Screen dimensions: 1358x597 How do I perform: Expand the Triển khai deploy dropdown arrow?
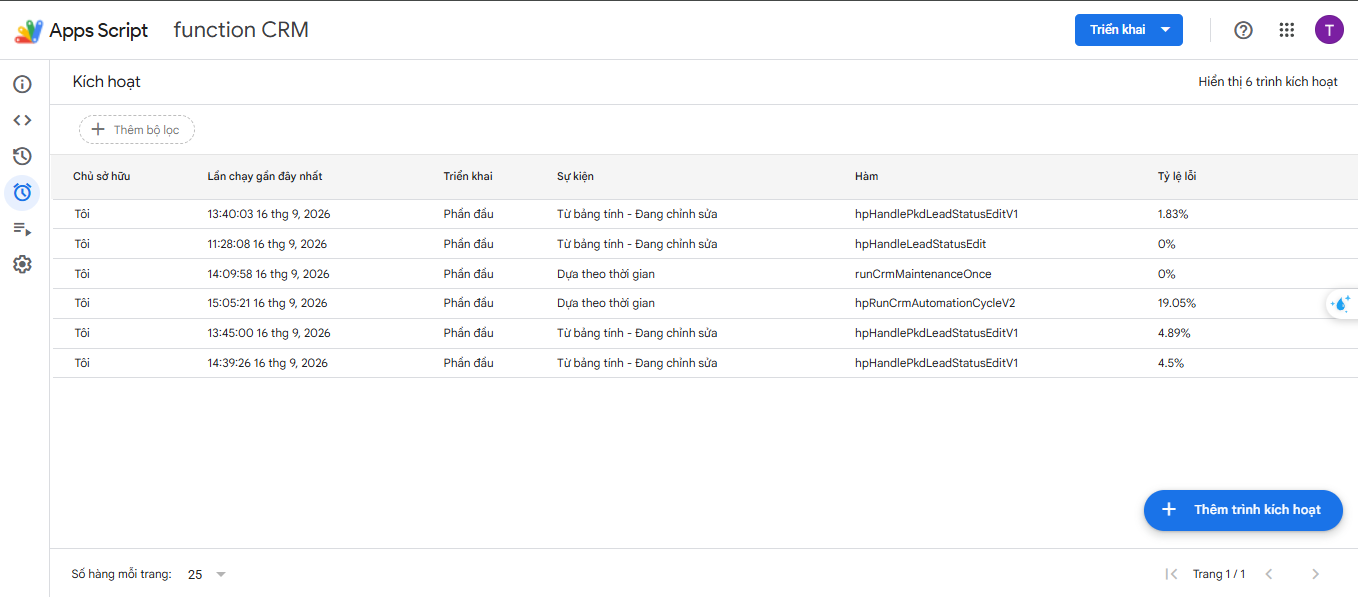1165,30
